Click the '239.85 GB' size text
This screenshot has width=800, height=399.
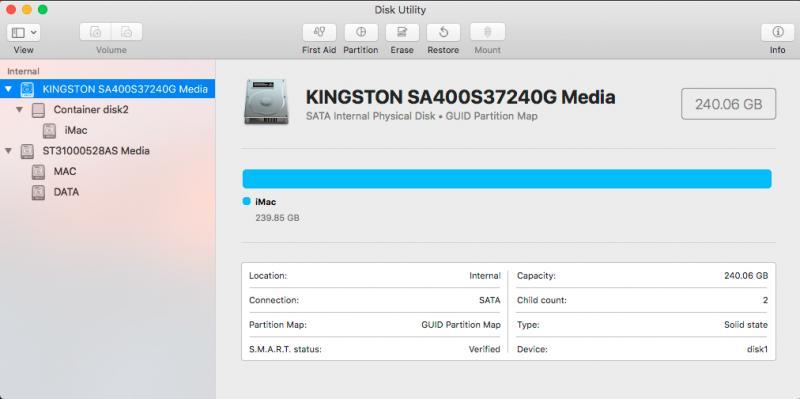(x=277, y=218)
